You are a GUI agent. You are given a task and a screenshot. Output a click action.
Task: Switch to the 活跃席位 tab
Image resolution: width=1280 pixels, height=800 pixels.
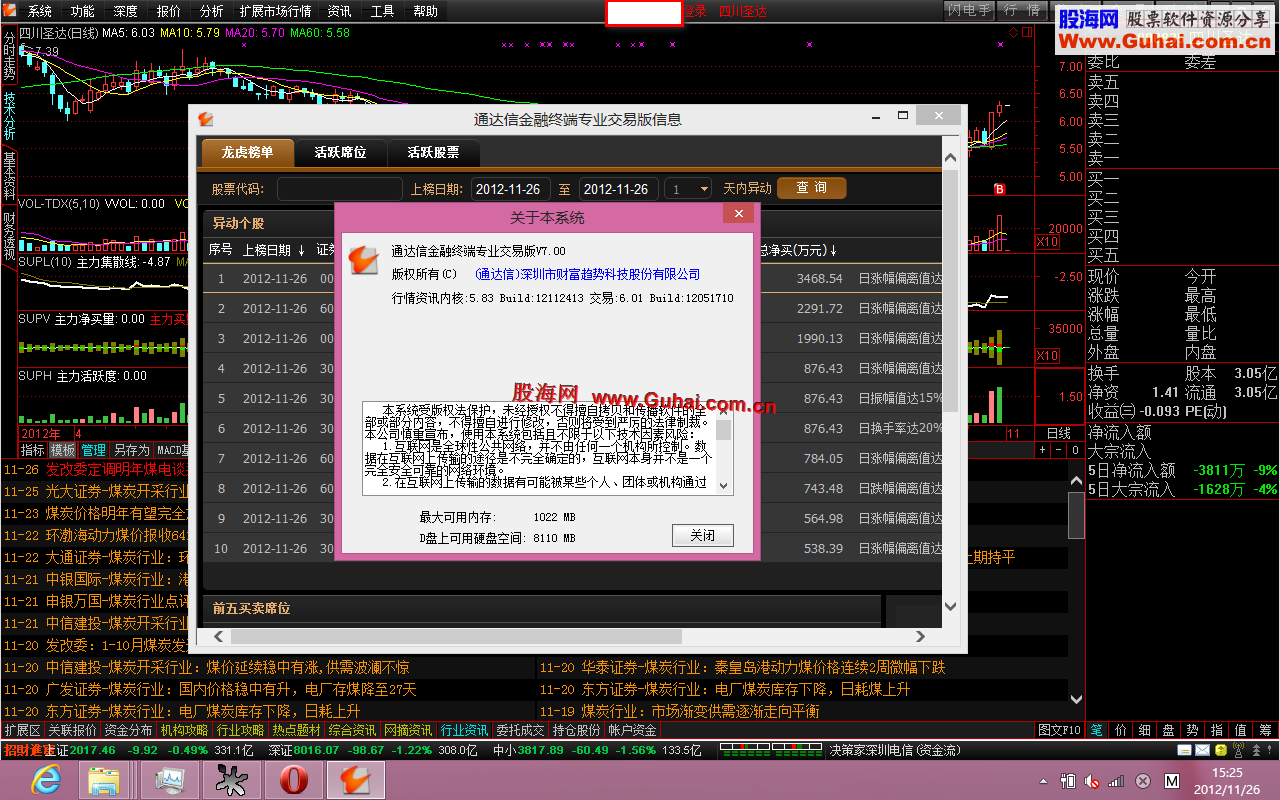340,153
